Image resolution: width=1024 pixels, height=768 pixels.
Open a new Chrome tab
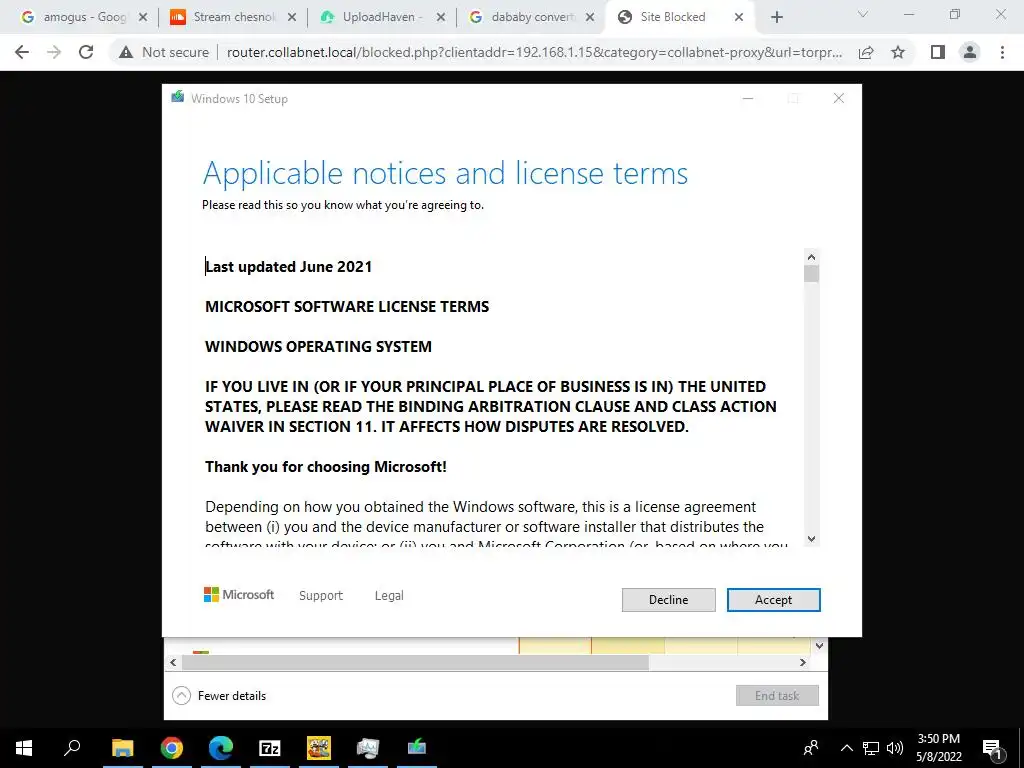776,18
